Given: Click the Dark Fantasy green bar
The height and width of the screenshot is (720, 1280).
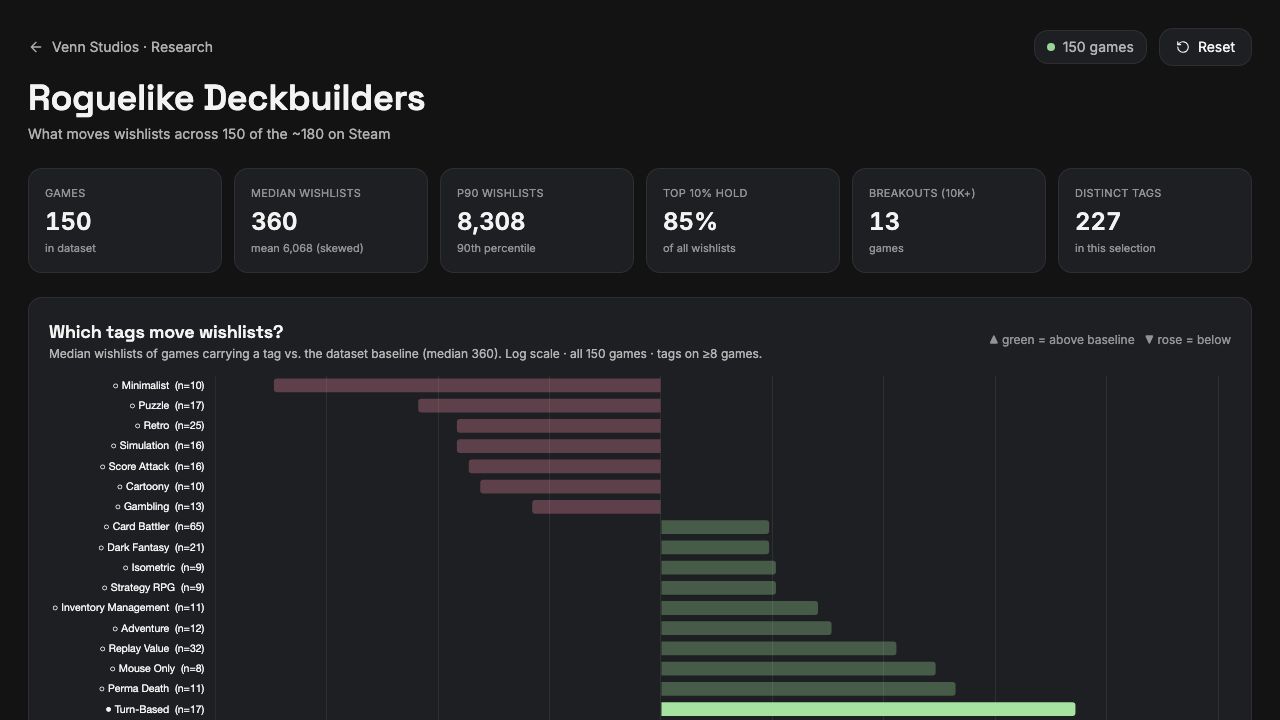Looking at the screenshot, I should pos(715,547).
